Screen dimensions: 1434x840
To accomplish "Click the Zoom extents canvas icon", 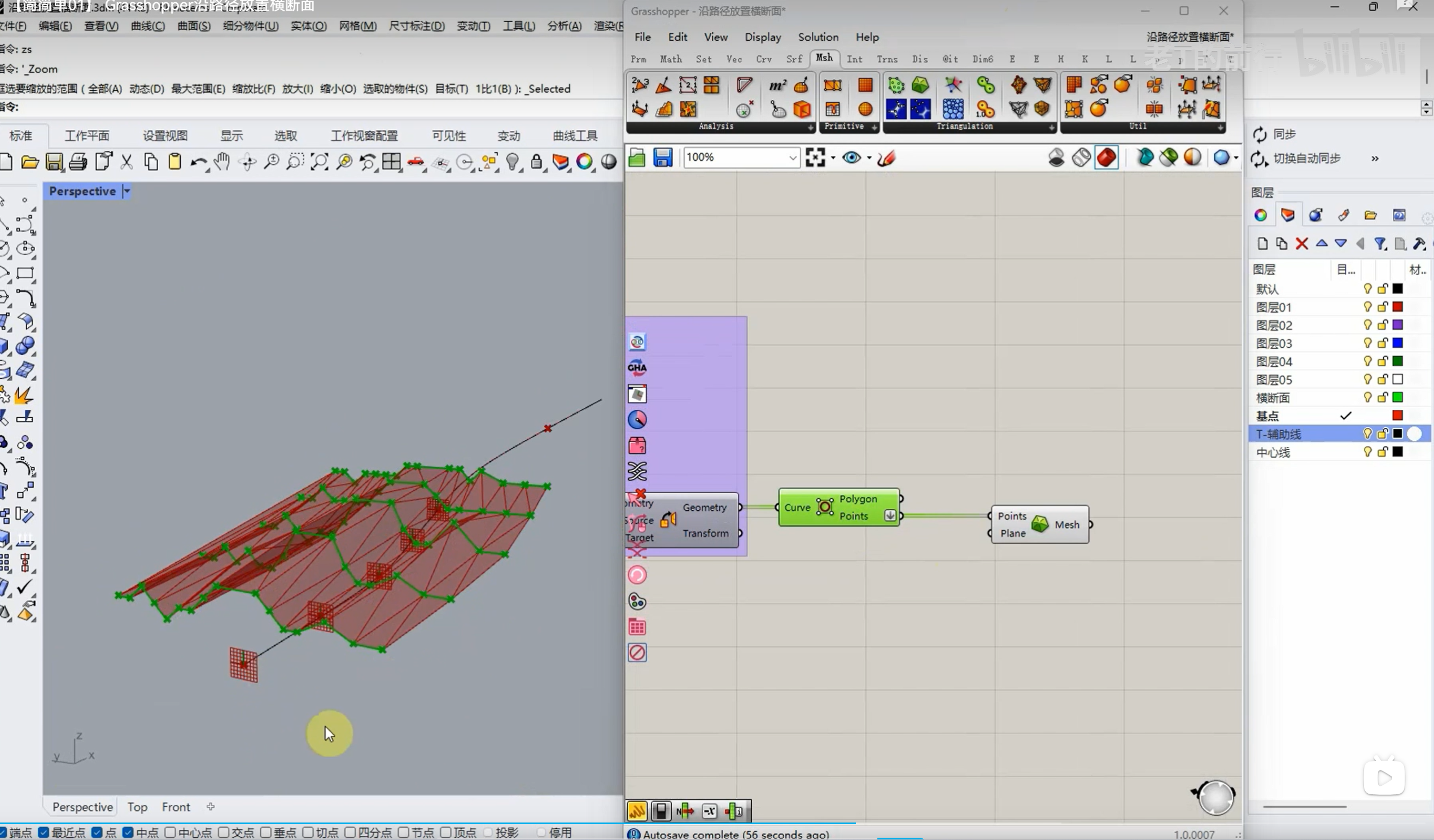I will click(815, 158).
